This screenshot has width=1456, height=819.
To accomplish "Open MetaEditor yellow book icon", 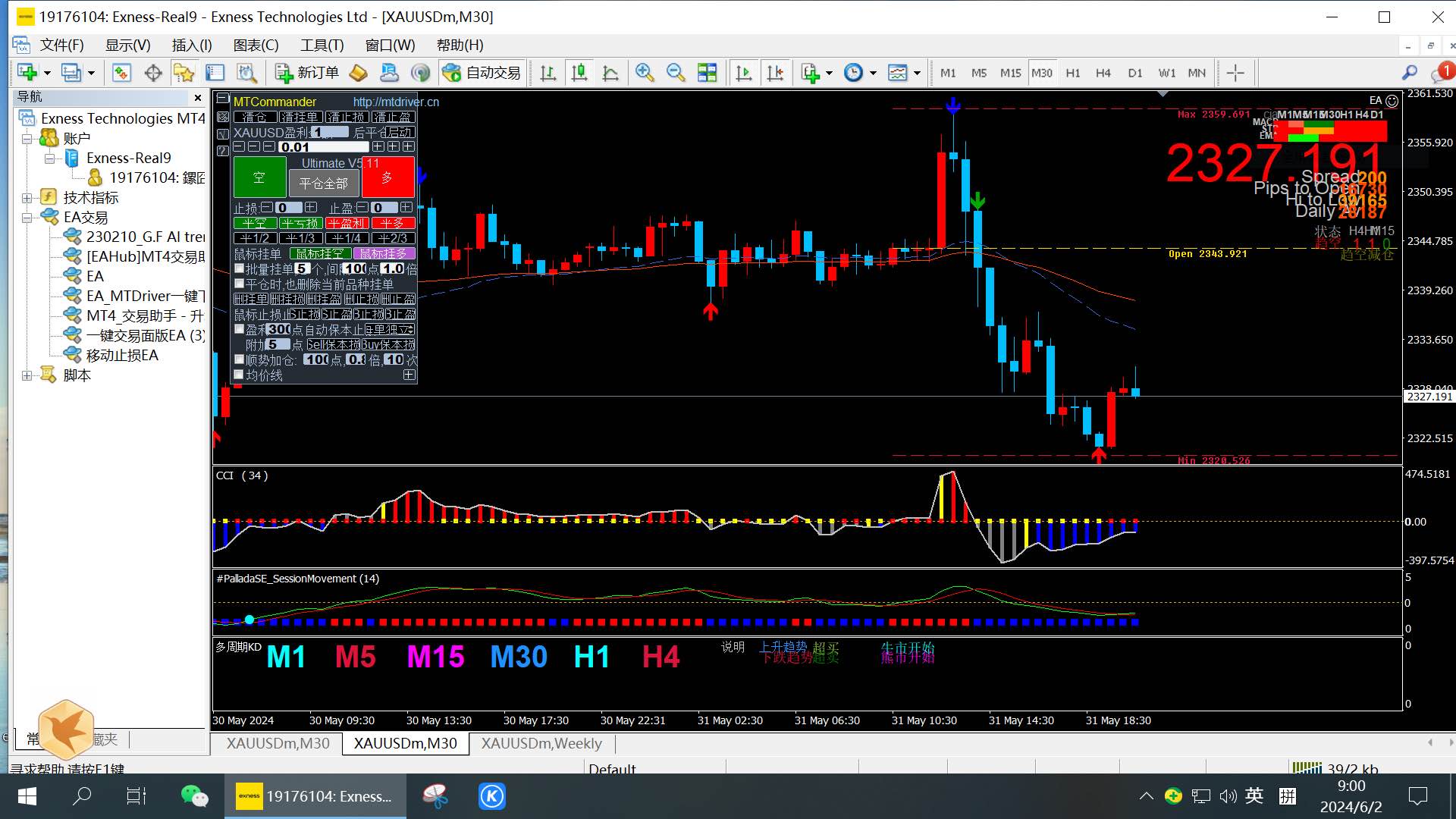I will pos(358,73).
